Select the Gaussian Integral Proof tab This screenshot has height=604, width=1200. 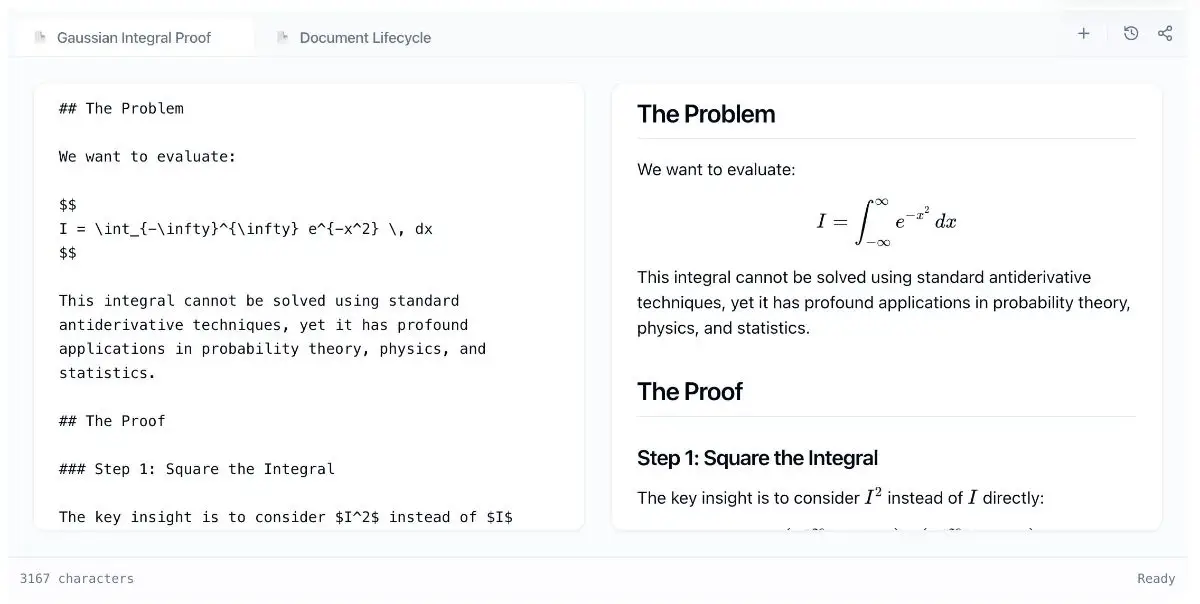click(x=134, y=38)
